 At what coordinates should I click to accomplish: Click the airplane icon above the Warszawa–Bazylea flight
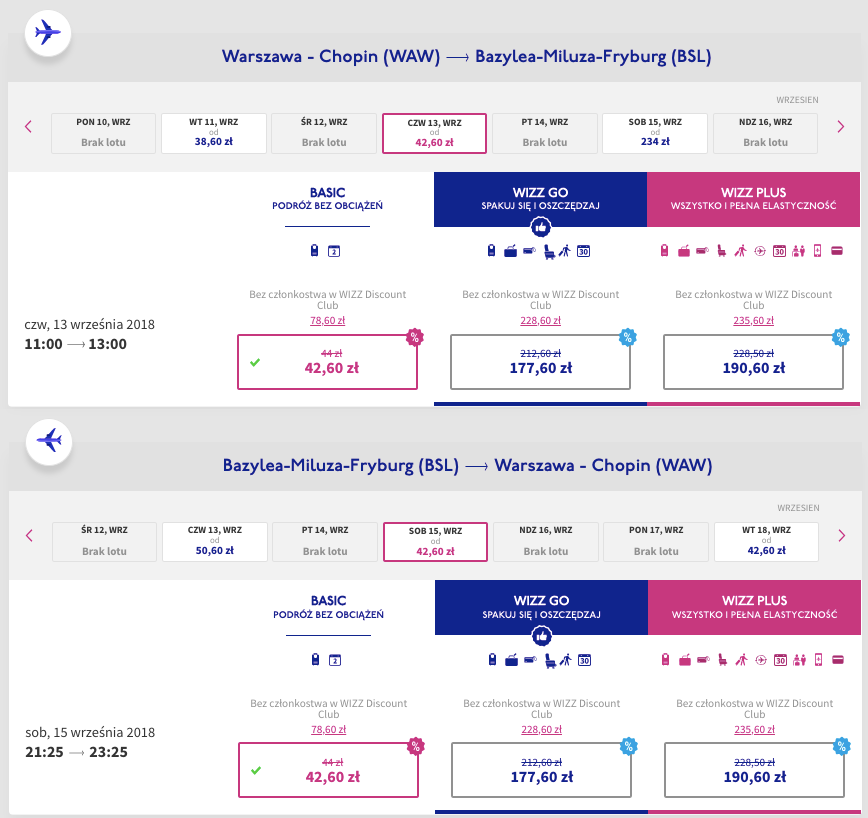click(47, 31)
